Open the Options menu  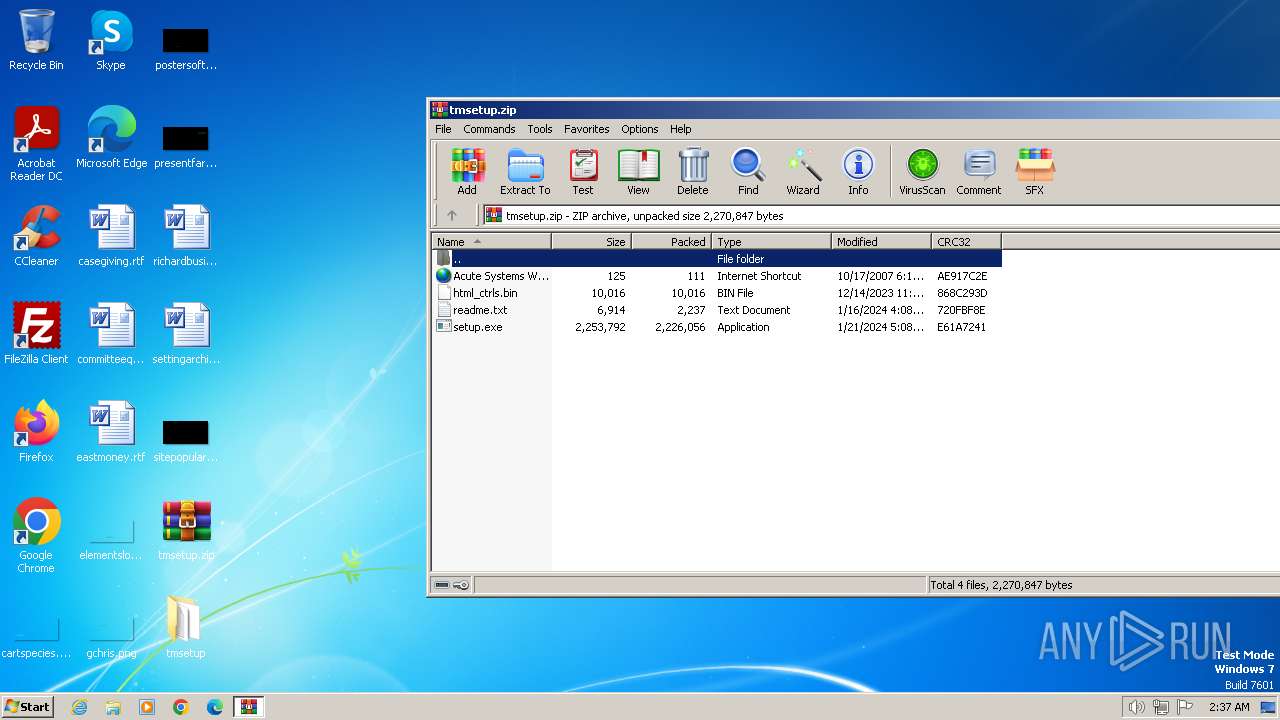(x=640, y=129)
